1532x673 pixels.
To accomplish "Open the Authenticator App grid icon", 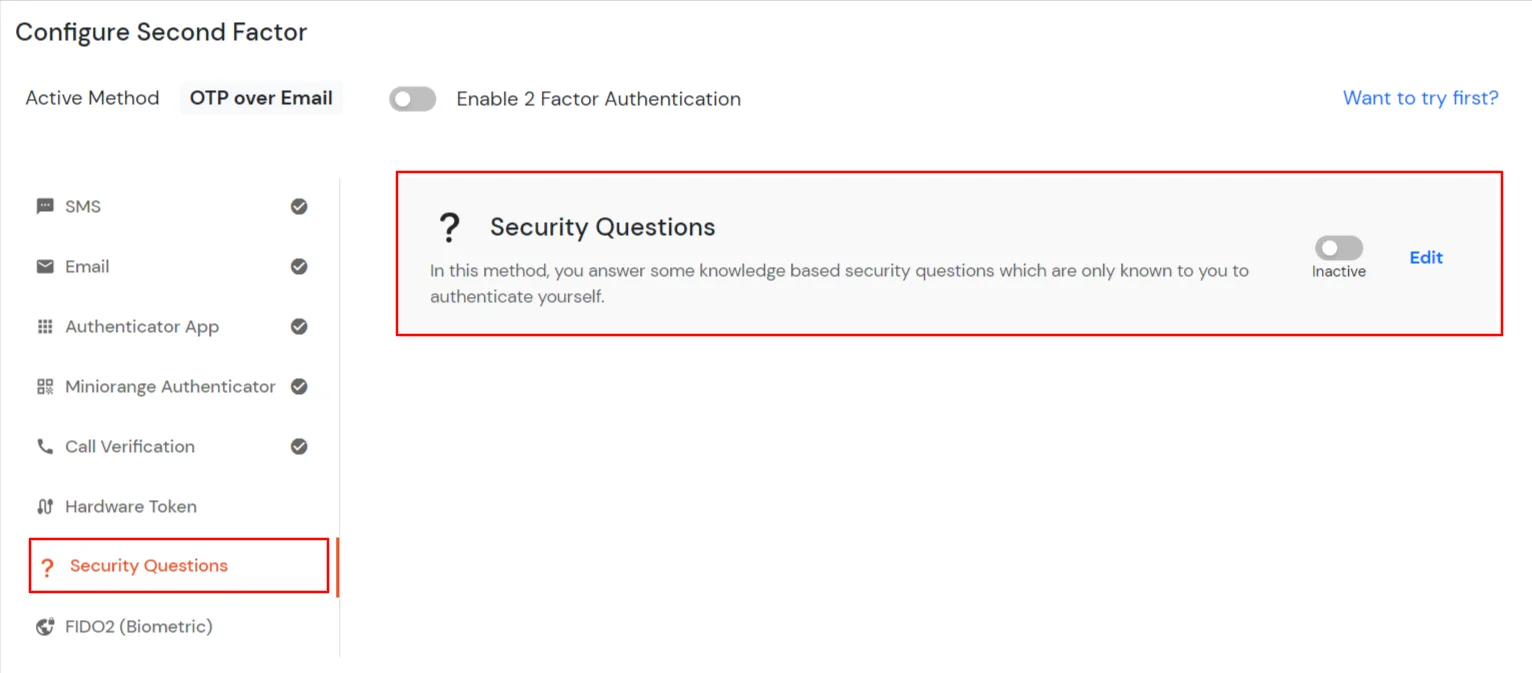I will 45,326.
